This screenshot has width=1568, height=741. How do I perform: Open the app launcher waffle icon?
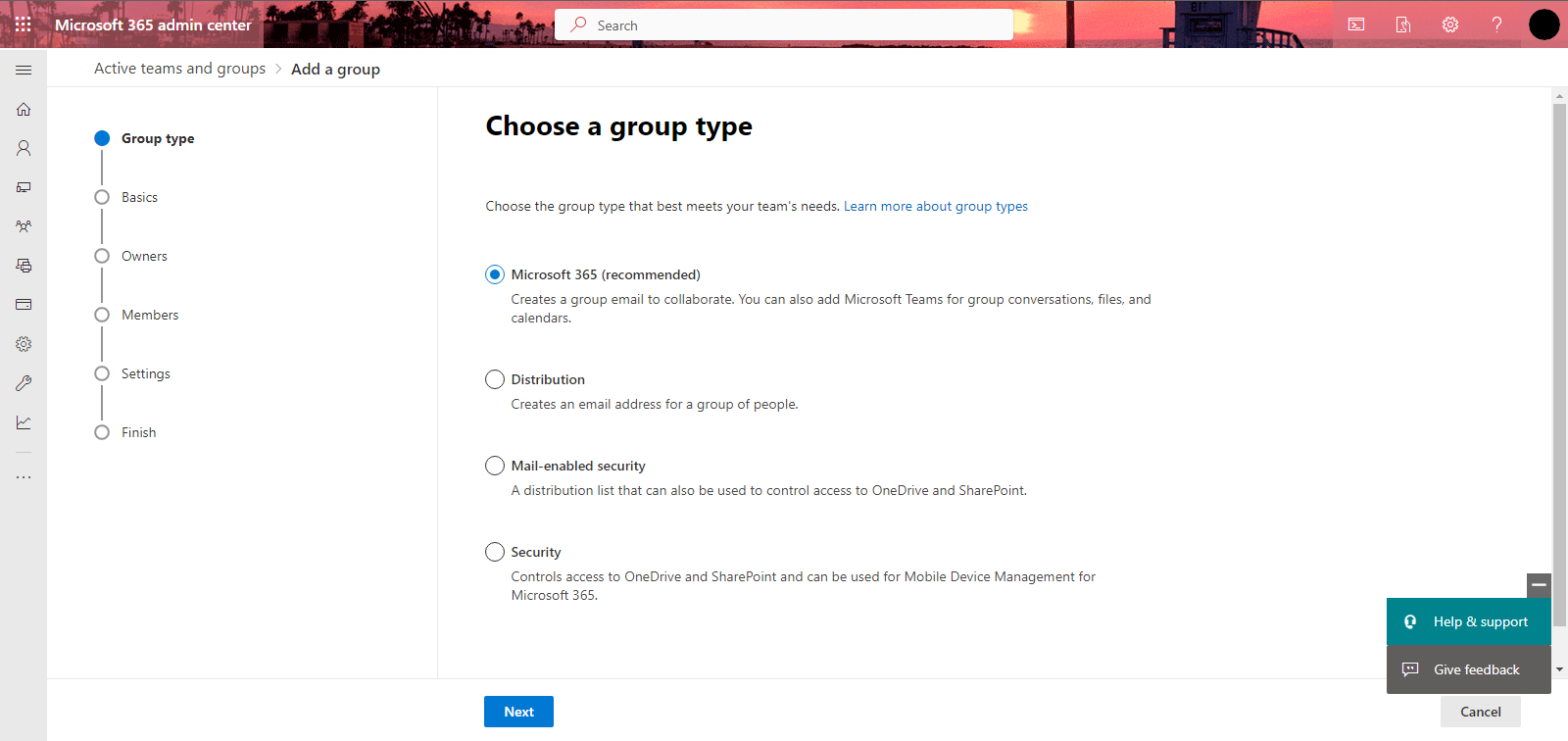click(x=24, y=25)
